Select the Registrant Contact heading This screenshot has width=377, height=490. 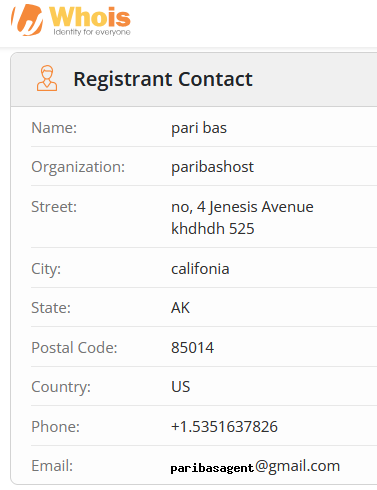pos(163,79)
